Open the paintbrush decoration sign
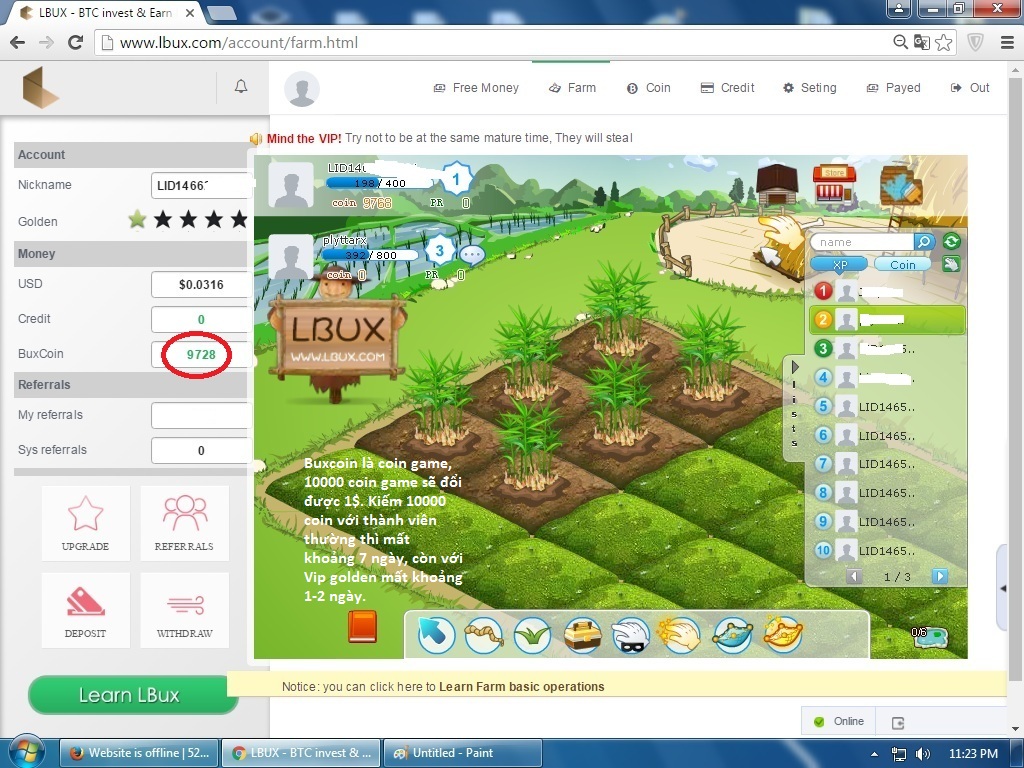Viewport: 1024px width, 768px height. (x=901, y=185)
